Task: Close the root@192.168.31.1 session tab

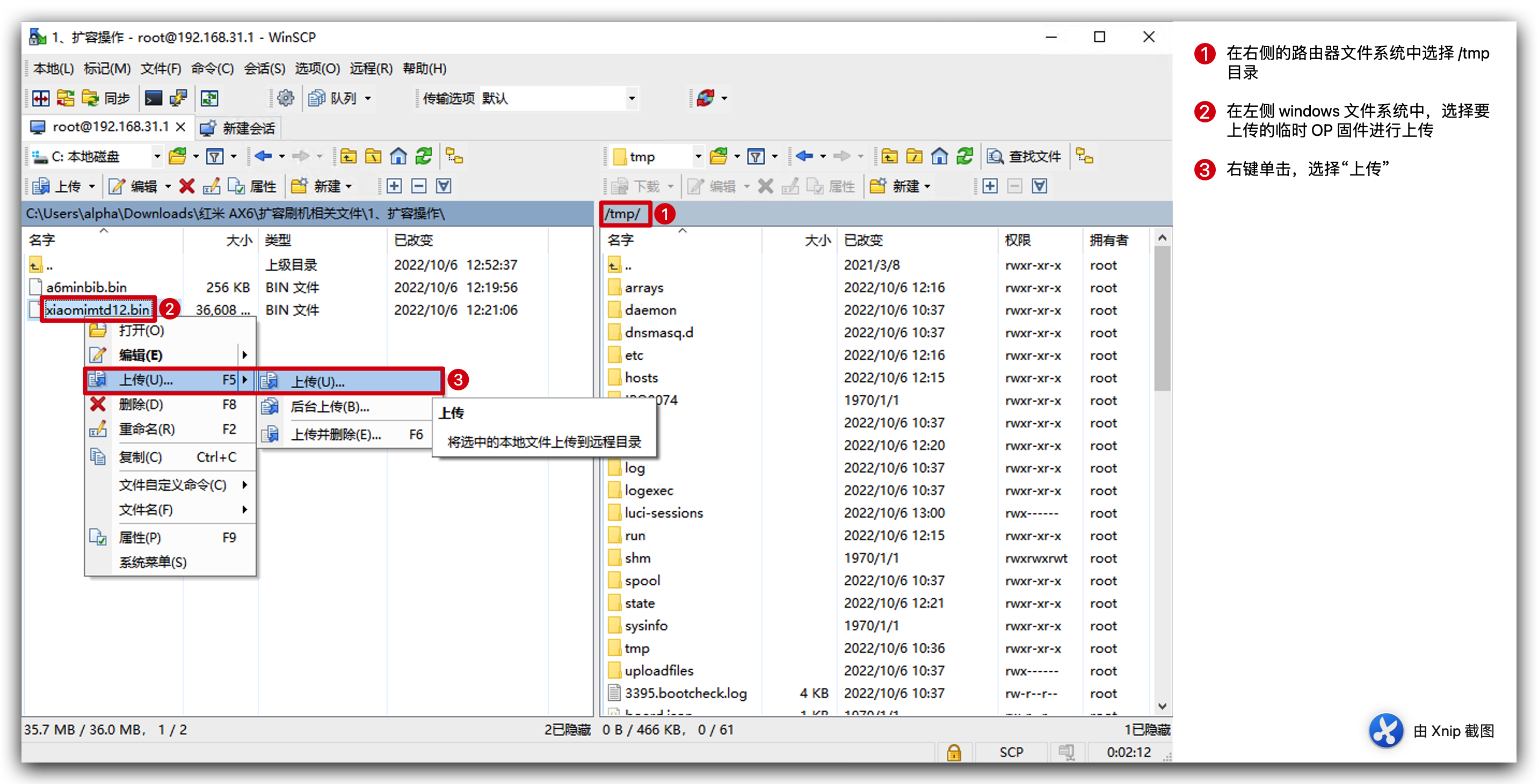Action: pos(181,127)
